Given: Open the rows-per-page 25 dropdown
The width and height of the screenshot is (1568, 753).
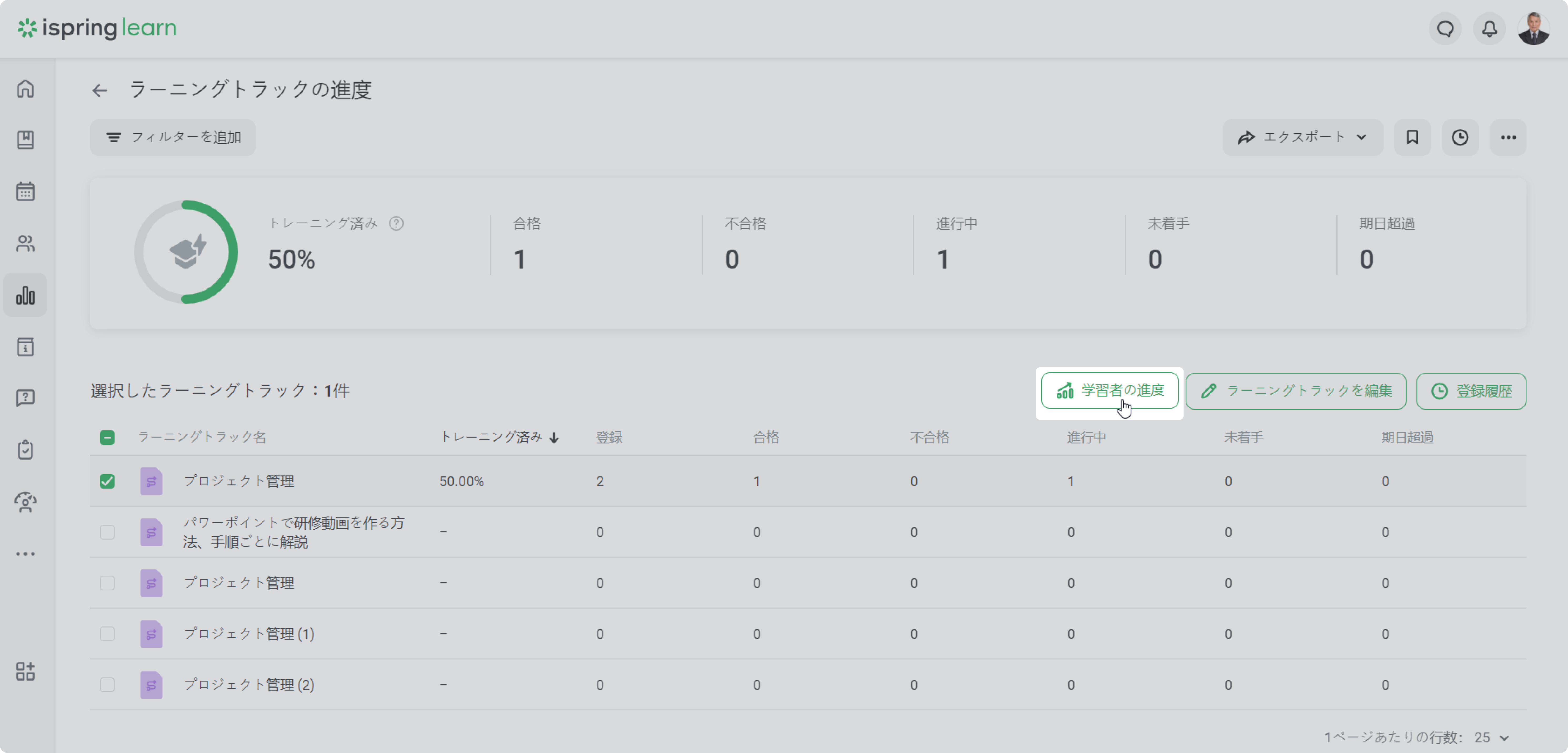Looking at the screenshot, I should click(x=1491, y=737).
